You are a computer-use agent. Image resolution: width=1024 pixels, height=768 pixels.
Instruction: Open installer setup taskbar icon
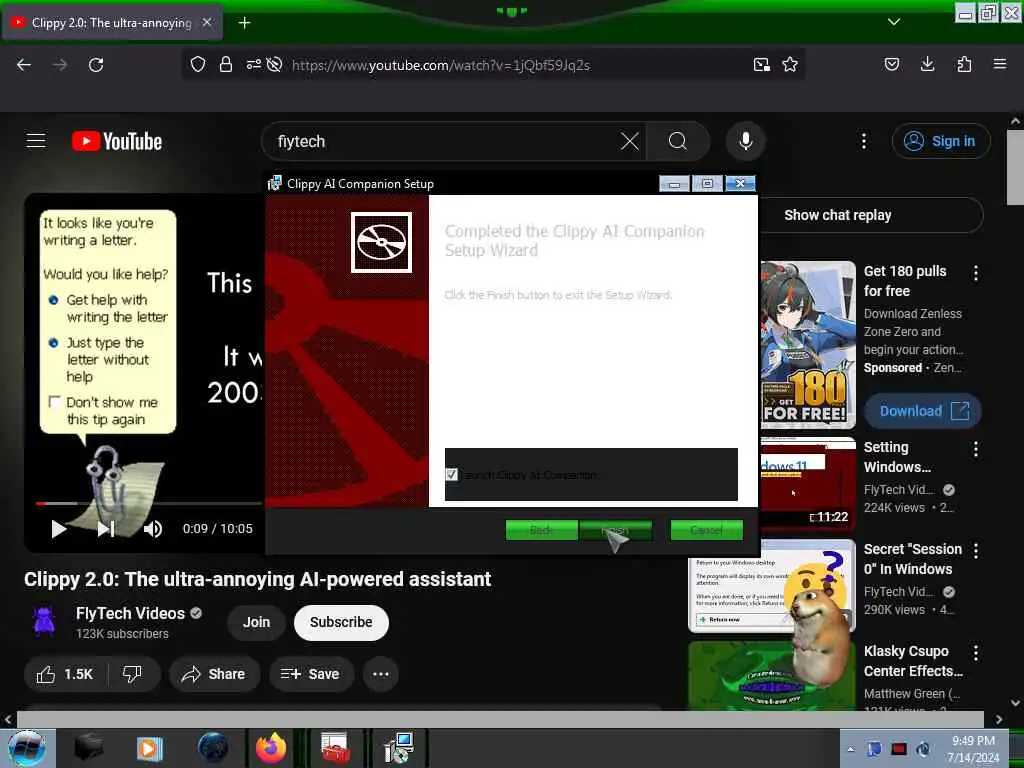pos(398,748)
